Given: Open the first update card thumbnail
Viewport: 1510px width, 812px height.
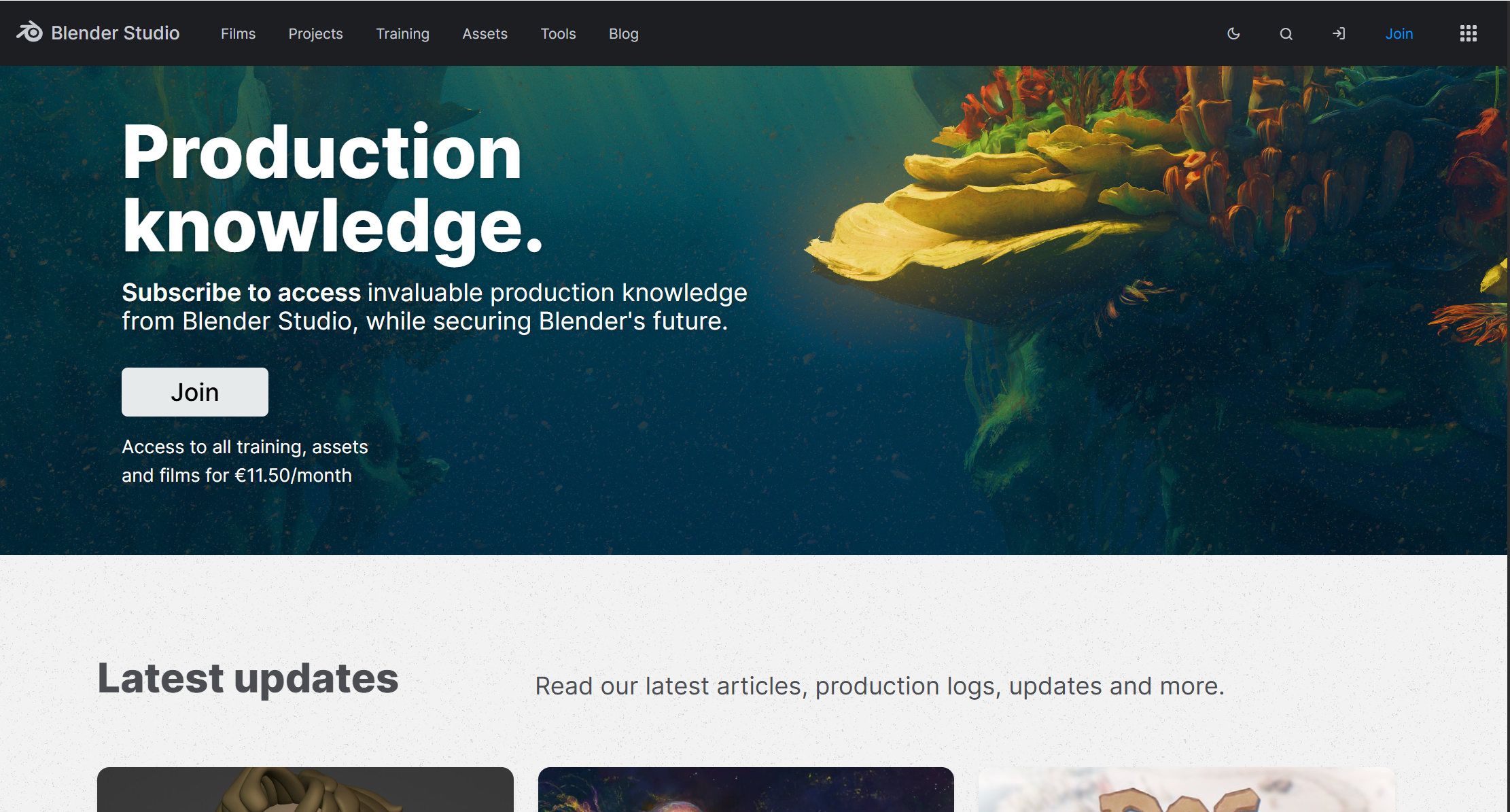Looking at the screenshot, I should click(x=305, y=790).
